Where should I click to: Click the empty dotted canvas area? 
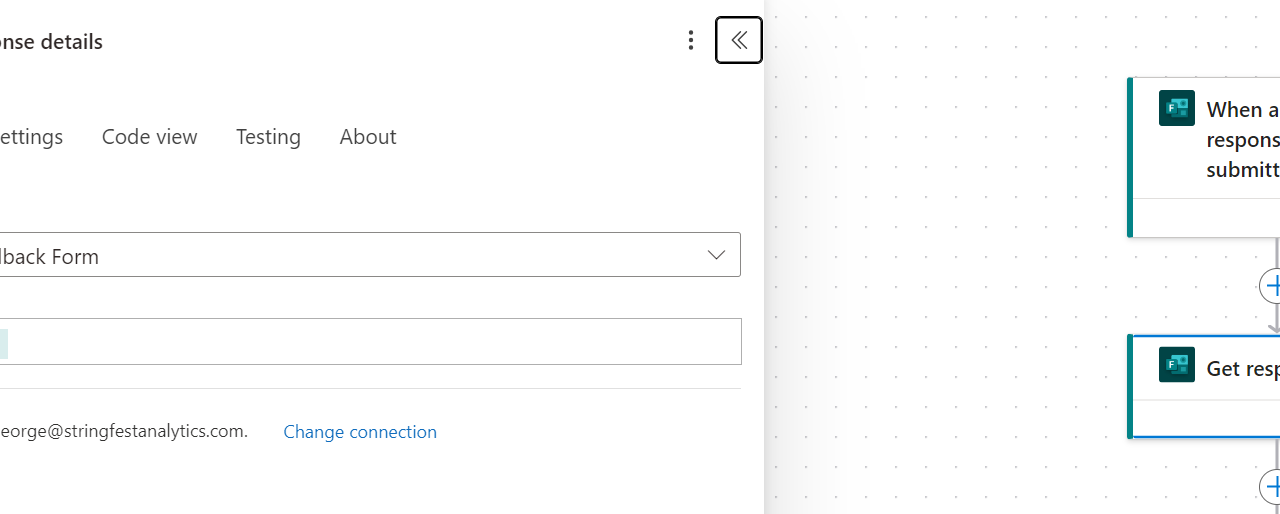tap(950, 300)
